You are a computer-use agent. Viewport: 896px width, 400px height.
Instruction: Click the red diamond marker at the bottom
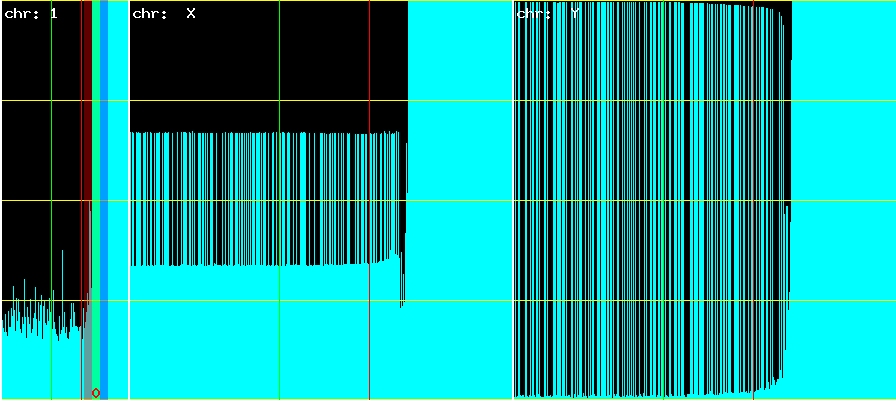click(96, 392)
